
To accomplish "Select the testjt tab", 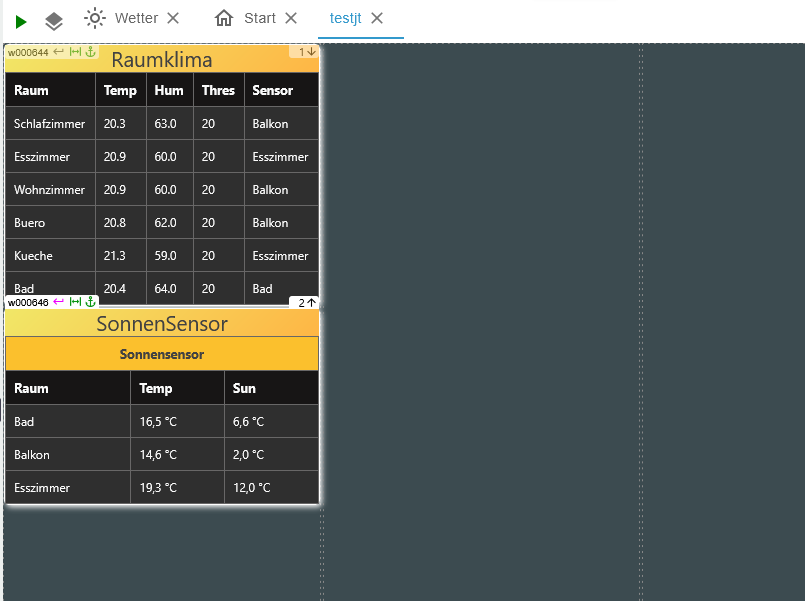I will pyautogui.click(x=345, y=18).
